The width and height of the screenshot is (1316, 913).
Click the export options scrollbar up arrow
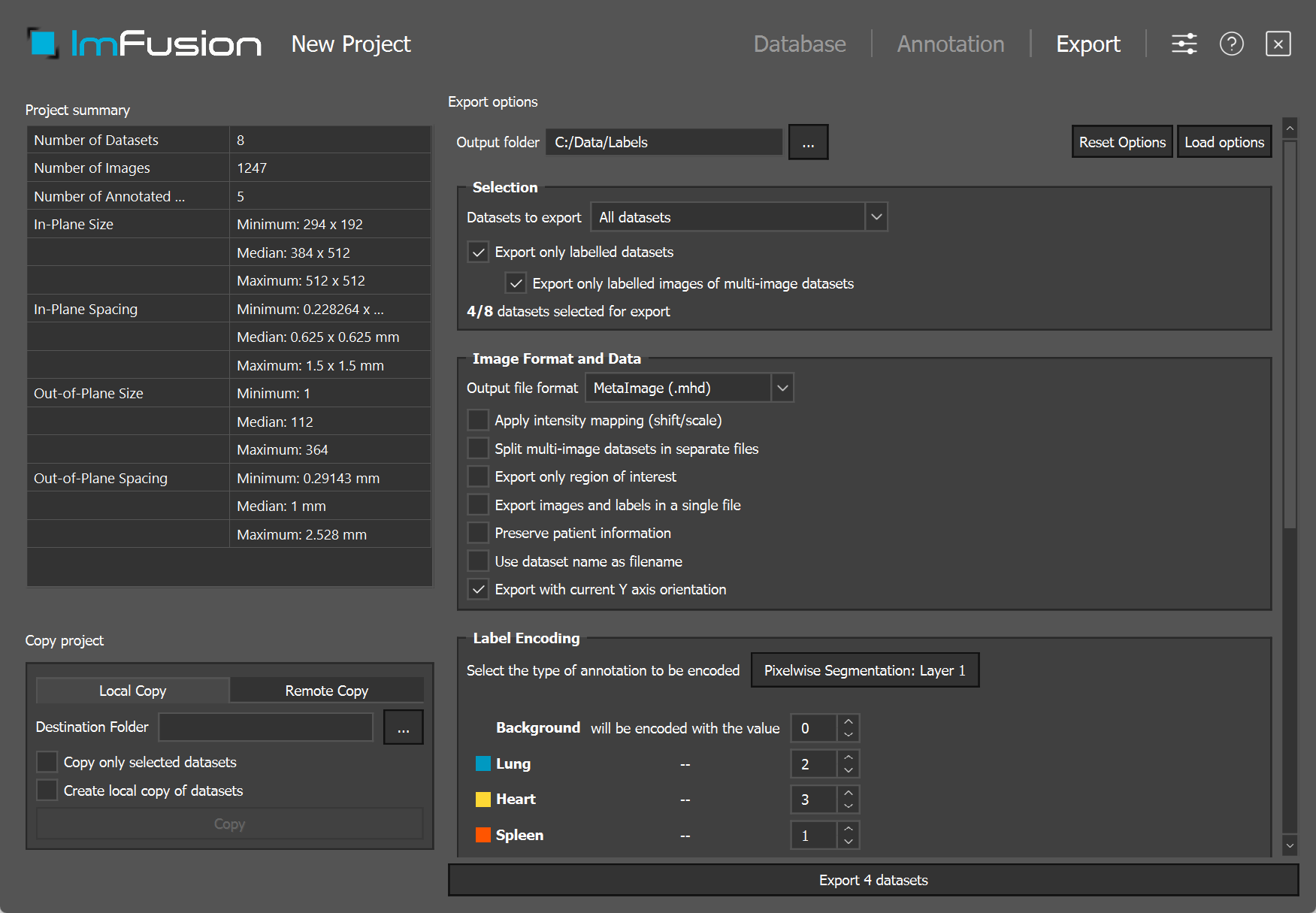[1290, 128]
